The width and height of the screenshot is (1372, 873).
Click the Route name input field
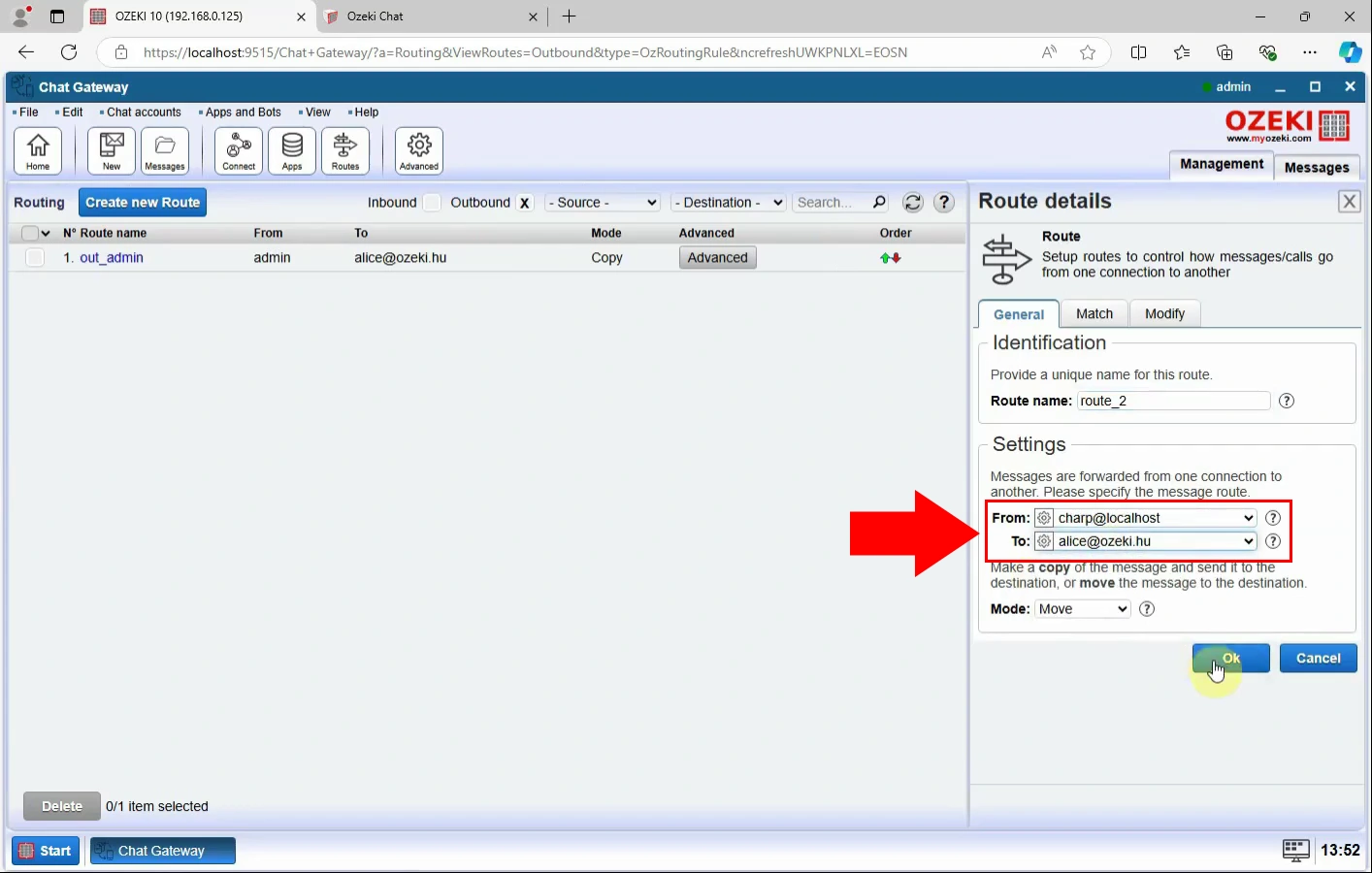[x=1173, y=401]
